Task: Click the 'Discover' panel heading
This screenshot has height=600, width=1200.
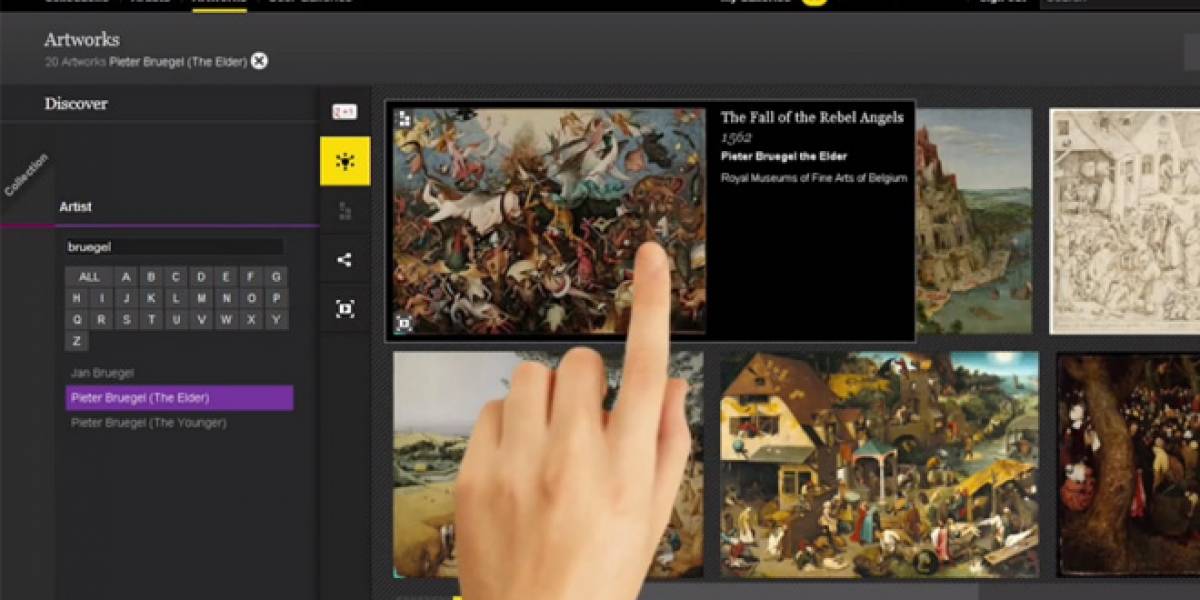Action: 76,104
